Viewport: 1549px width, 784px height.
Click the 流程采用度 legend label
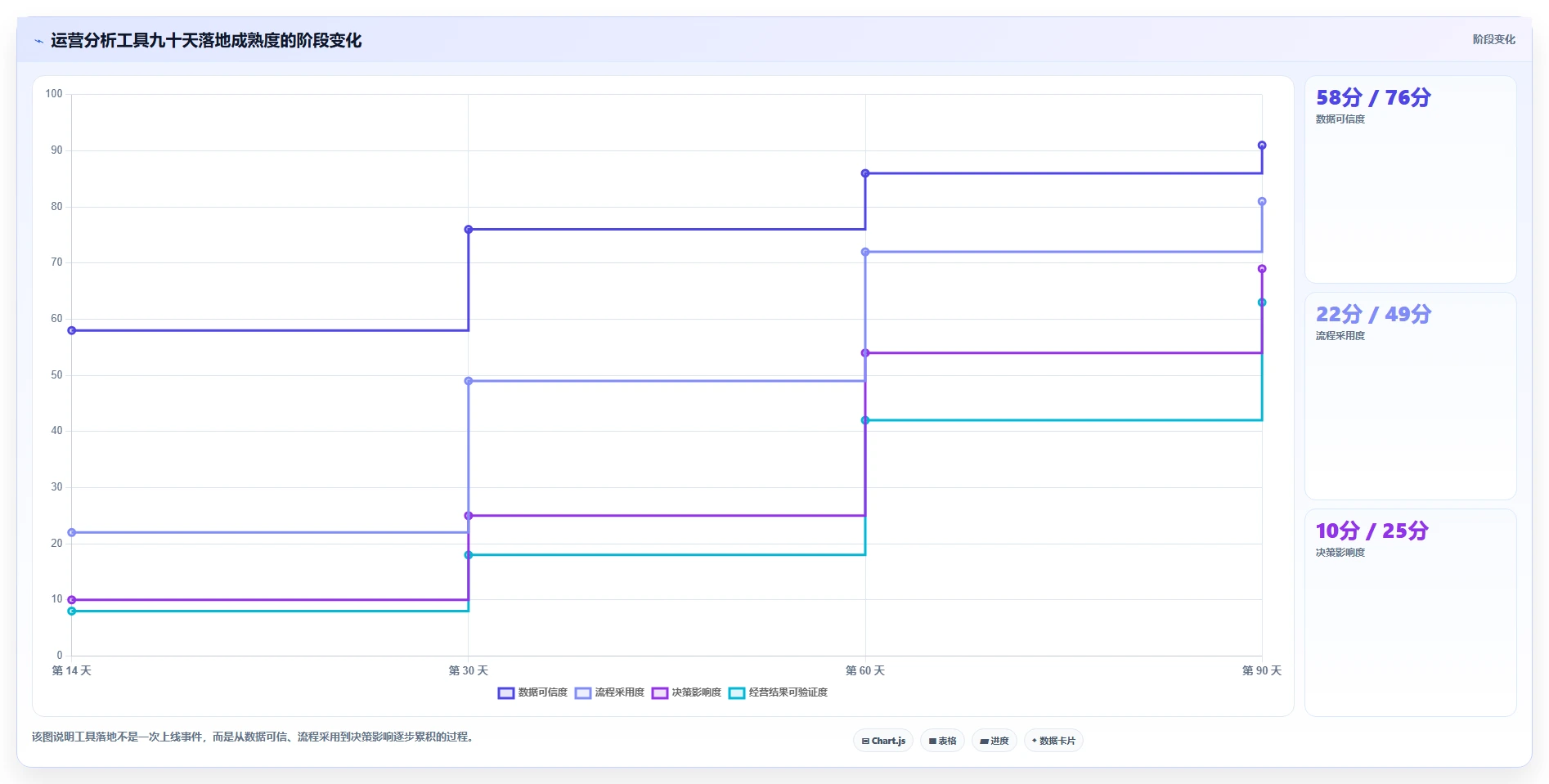620,692
